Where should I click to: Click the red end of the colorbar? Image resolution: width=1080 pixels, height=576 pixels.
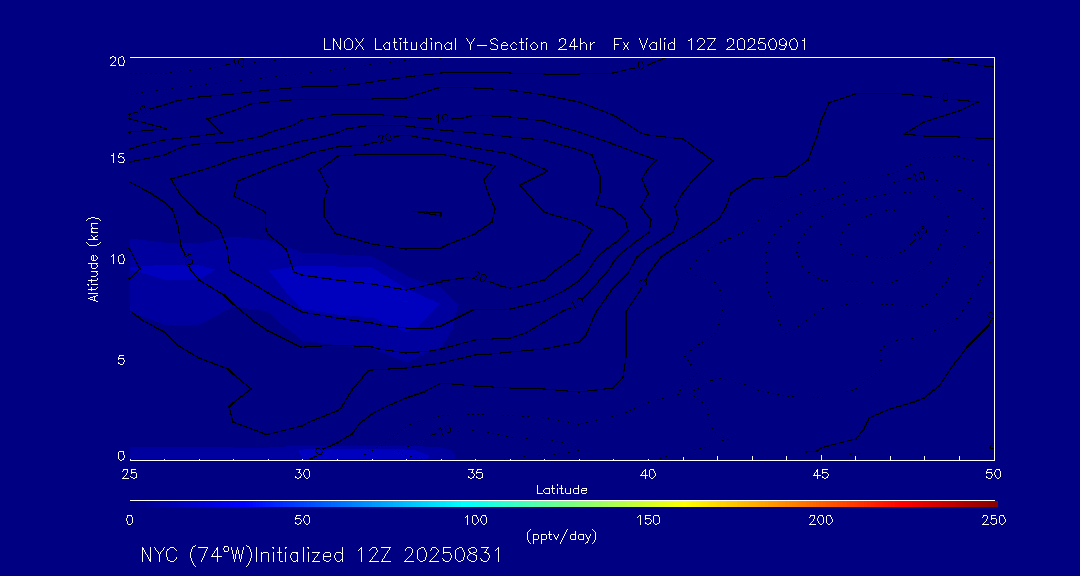click(x=985, y=502)
